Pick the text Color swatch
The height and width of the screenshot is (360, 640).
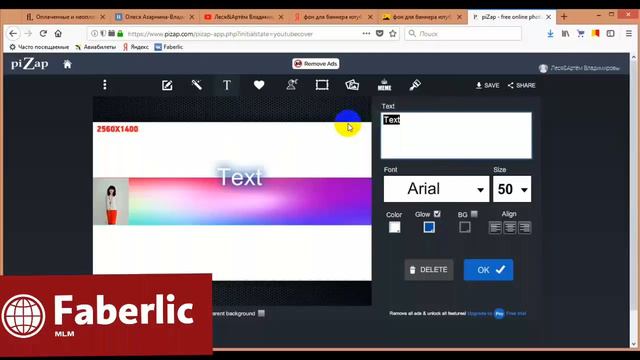coord(394,227)
